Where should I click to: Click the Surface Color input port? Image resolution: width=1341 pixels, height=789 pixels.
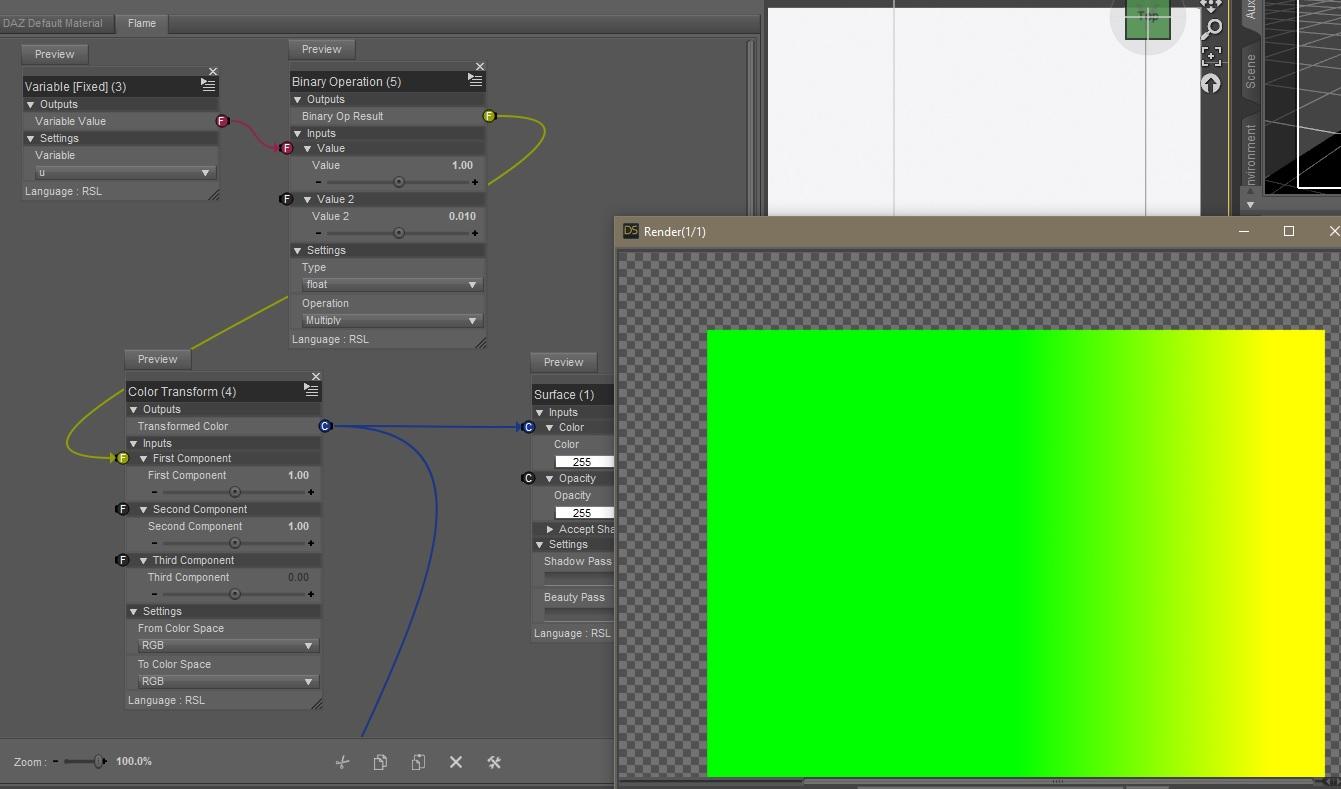pyautogui.click(x=529, y=427)
